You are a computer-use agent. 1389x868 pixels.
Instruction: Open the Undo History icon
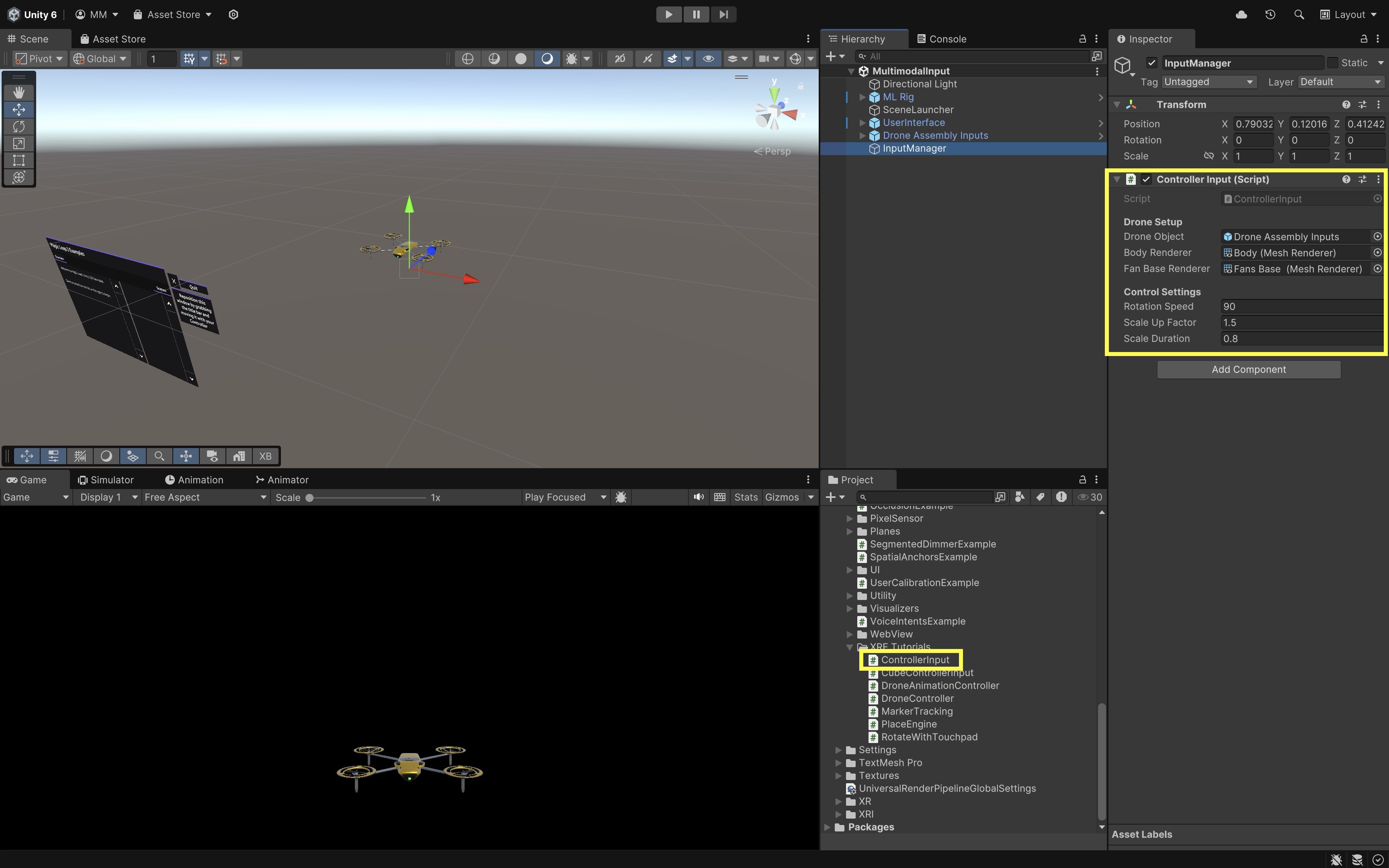[x=1270, y=14]
